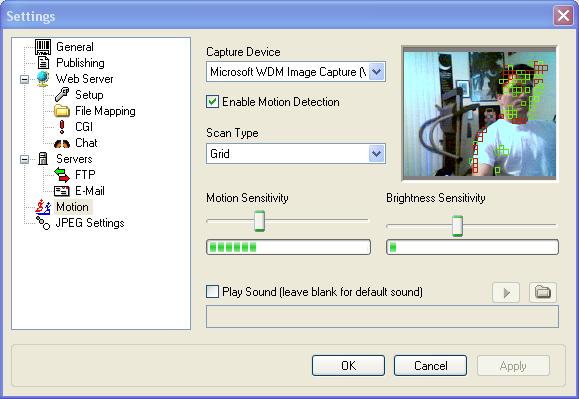
Task: Open Setup settings page
Action: click(x=89, y=95)
